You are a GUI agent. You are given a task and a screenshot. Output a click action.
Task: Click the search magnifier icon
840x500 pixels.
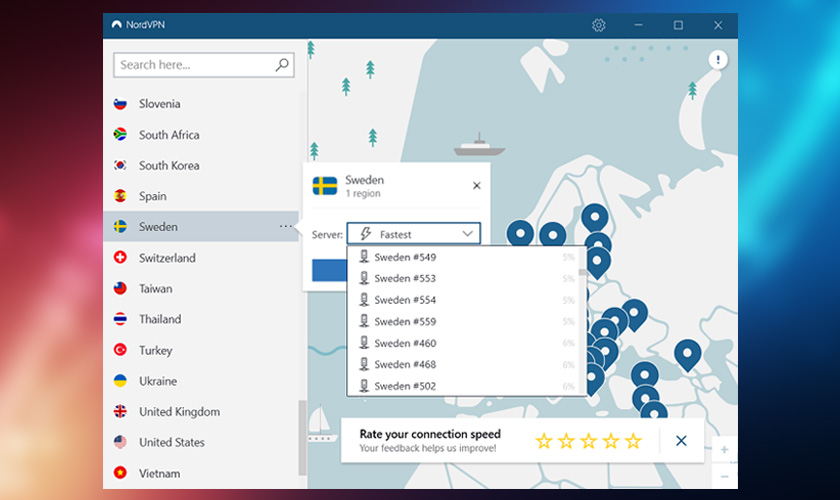tap(282, 65)
